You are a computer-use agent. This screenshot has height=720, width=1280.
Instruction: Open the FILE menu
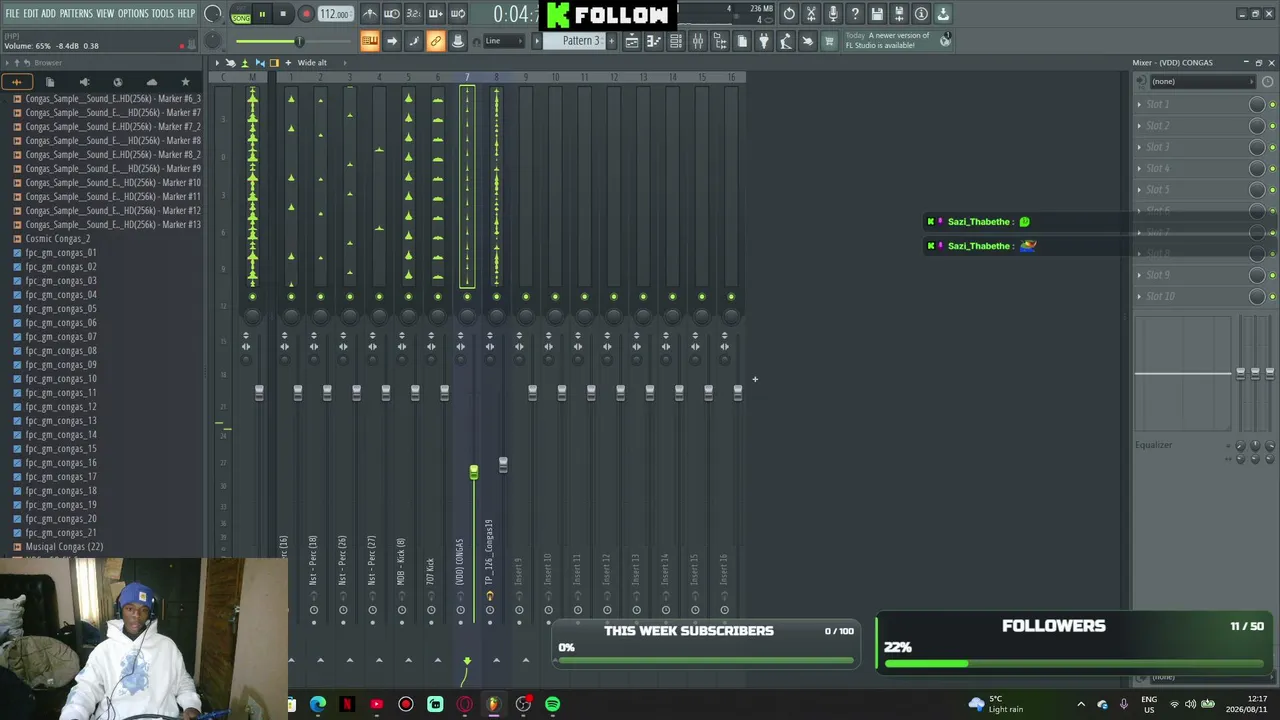coord(12,14)
